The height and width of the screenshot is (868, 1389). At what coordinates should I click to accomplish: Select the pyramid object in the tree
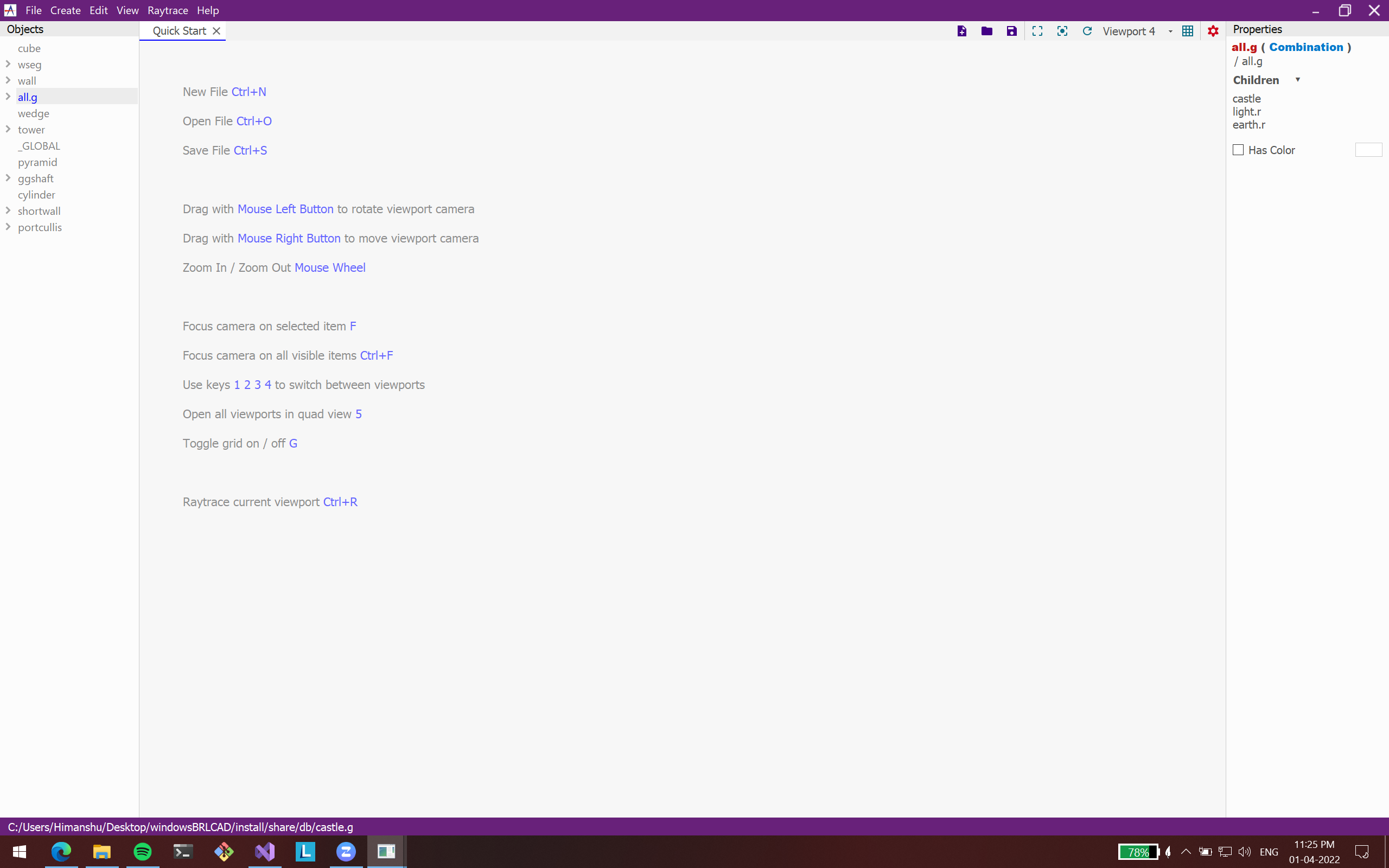pyautogui.click(x=37, y=162)
